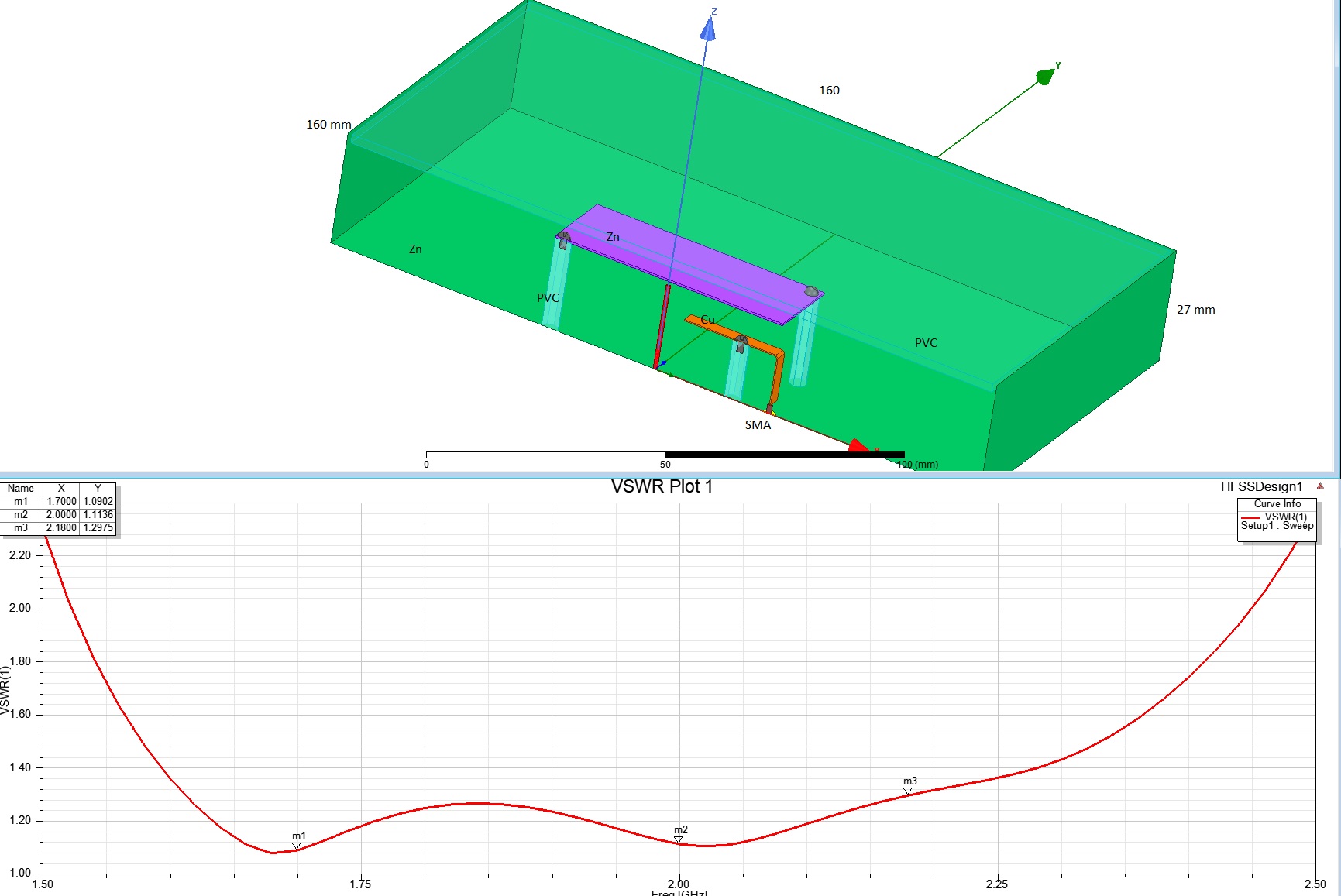1341x896 pixels.
Task: Select the m3 marker triangle on the curve
Action: 907,791
